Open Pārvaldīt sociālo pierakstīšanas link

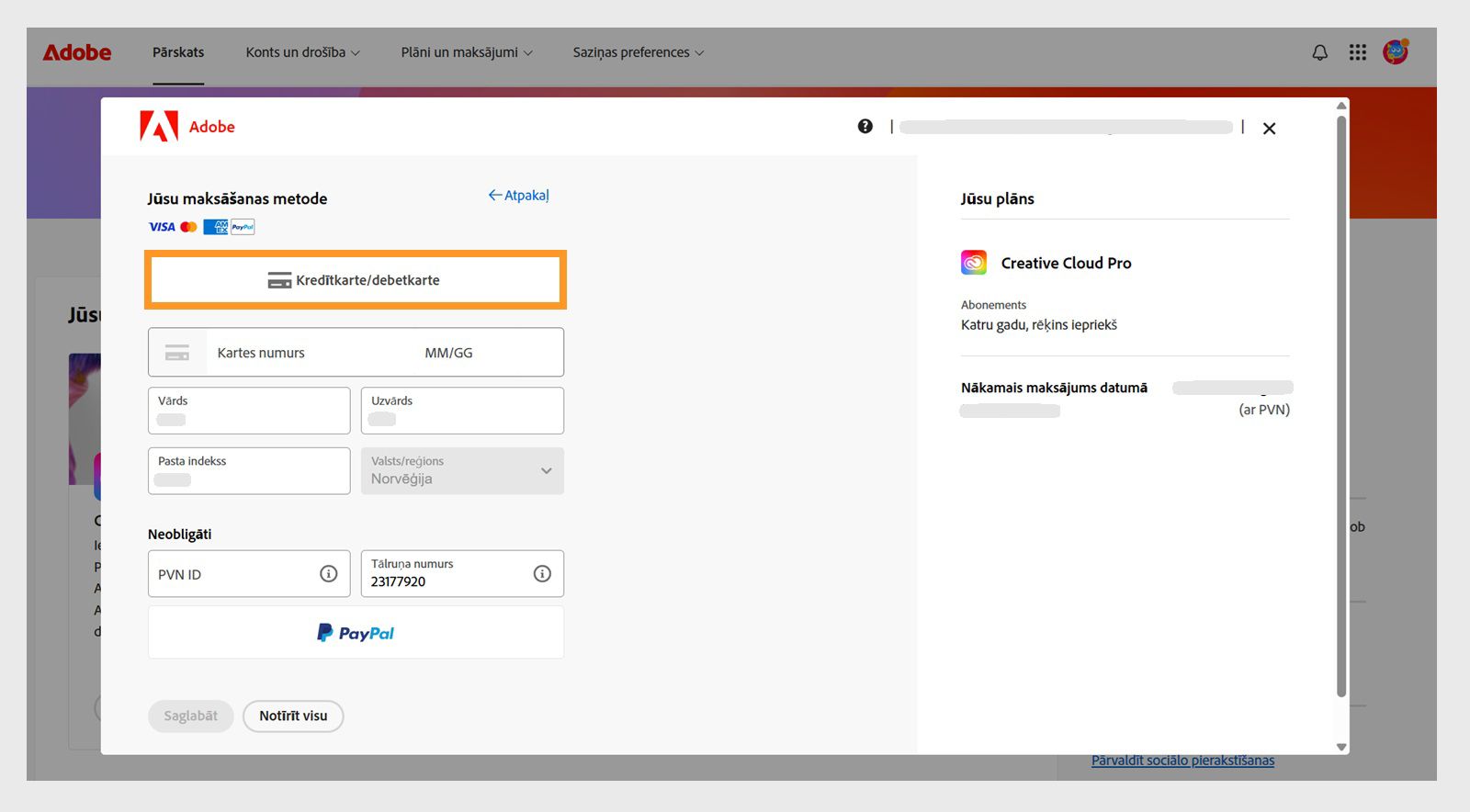(1182, 761)
